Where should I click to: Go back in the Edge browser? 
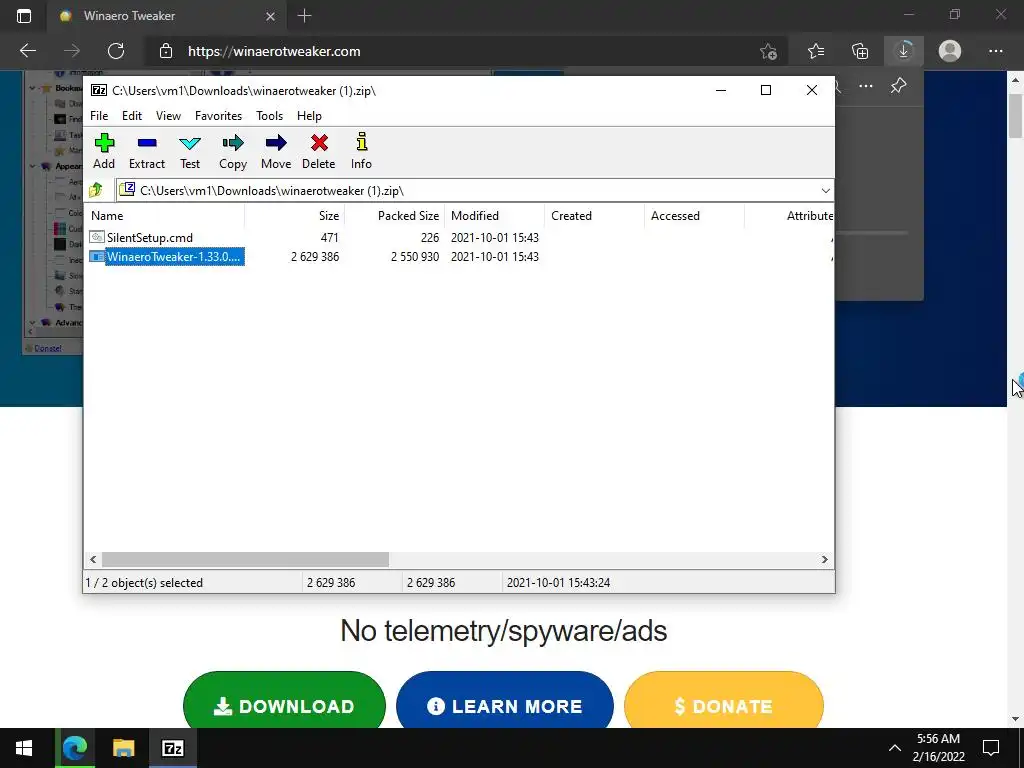click(x=28, y=51)
